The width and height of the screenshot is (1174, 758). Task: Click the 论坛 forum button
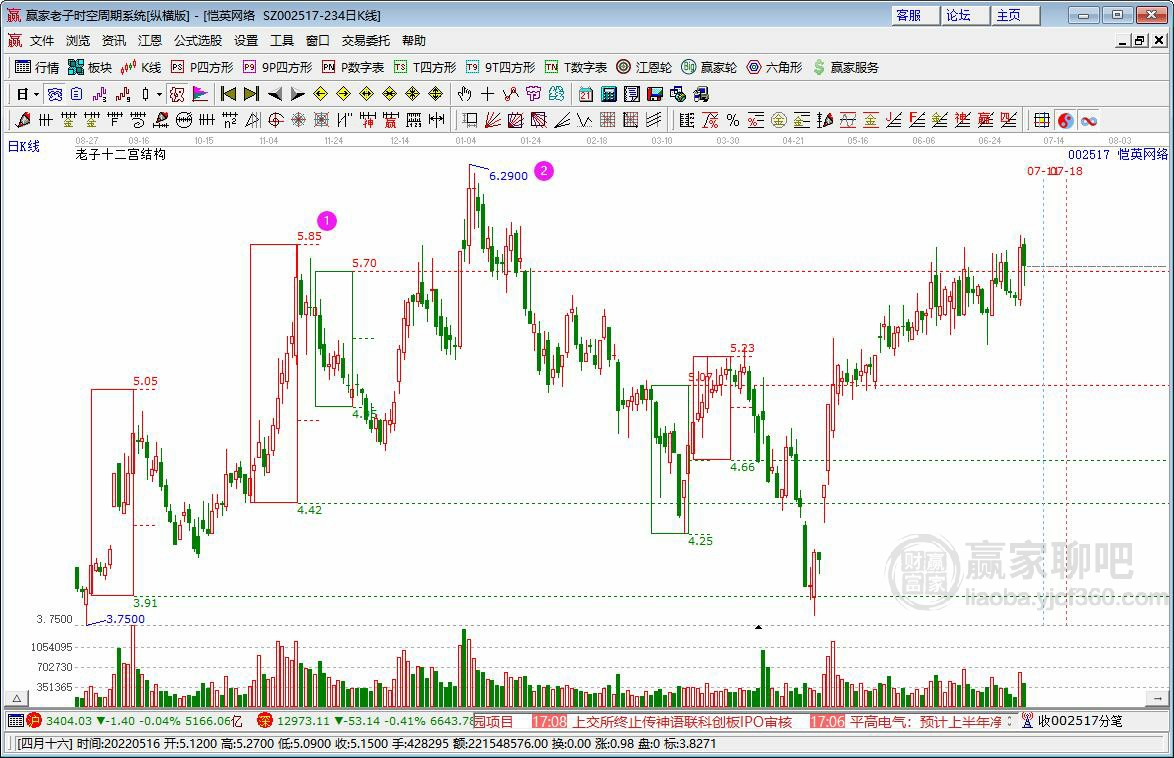[967, 15]
